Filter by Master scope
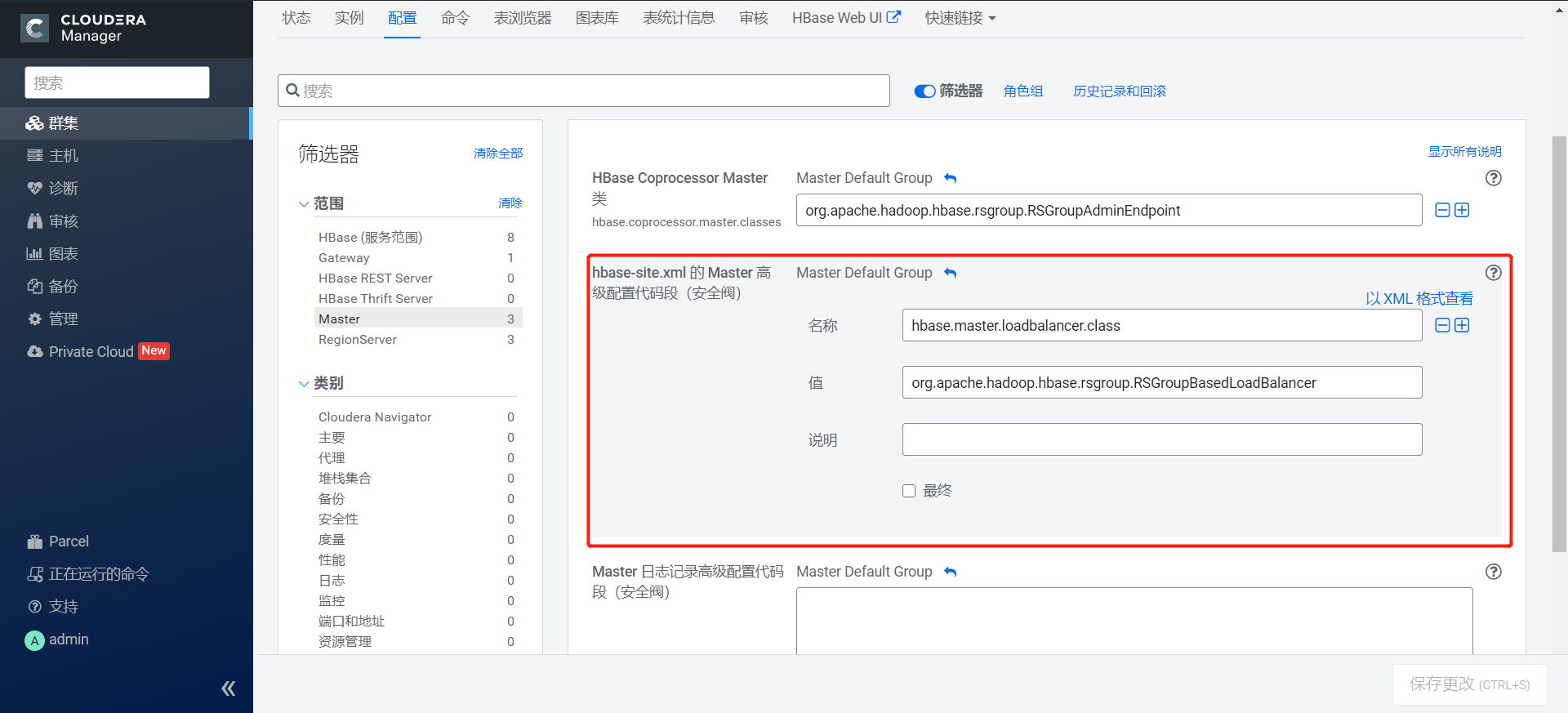 (416, 319)
